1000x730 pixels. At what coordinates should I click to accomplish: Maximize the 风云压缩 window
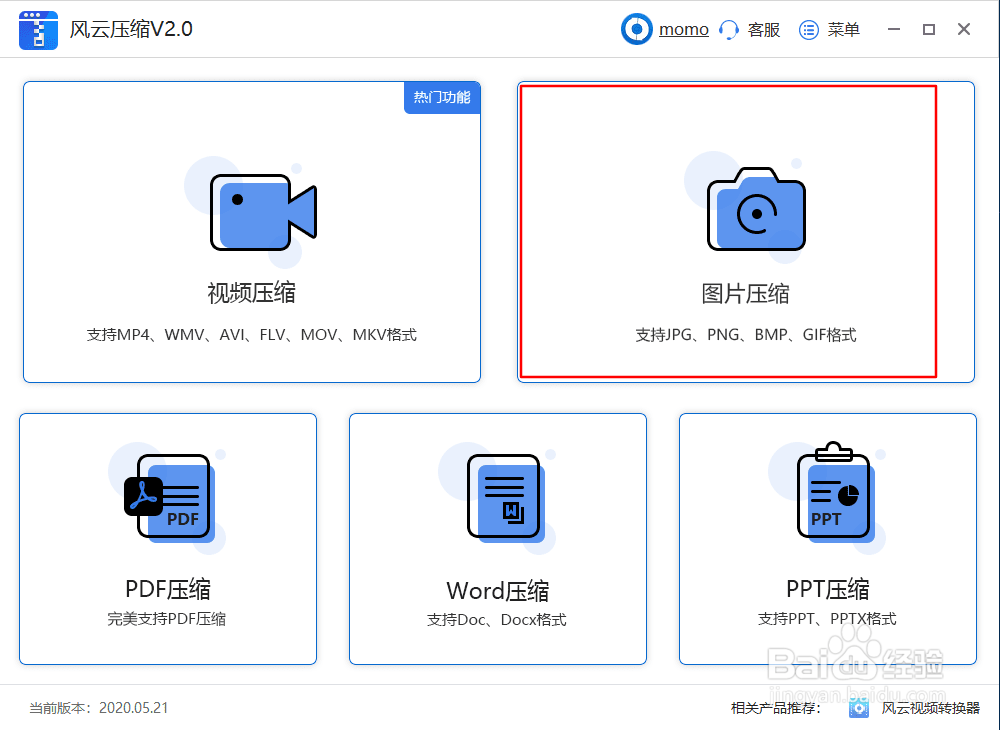click(x=929, y=29)
